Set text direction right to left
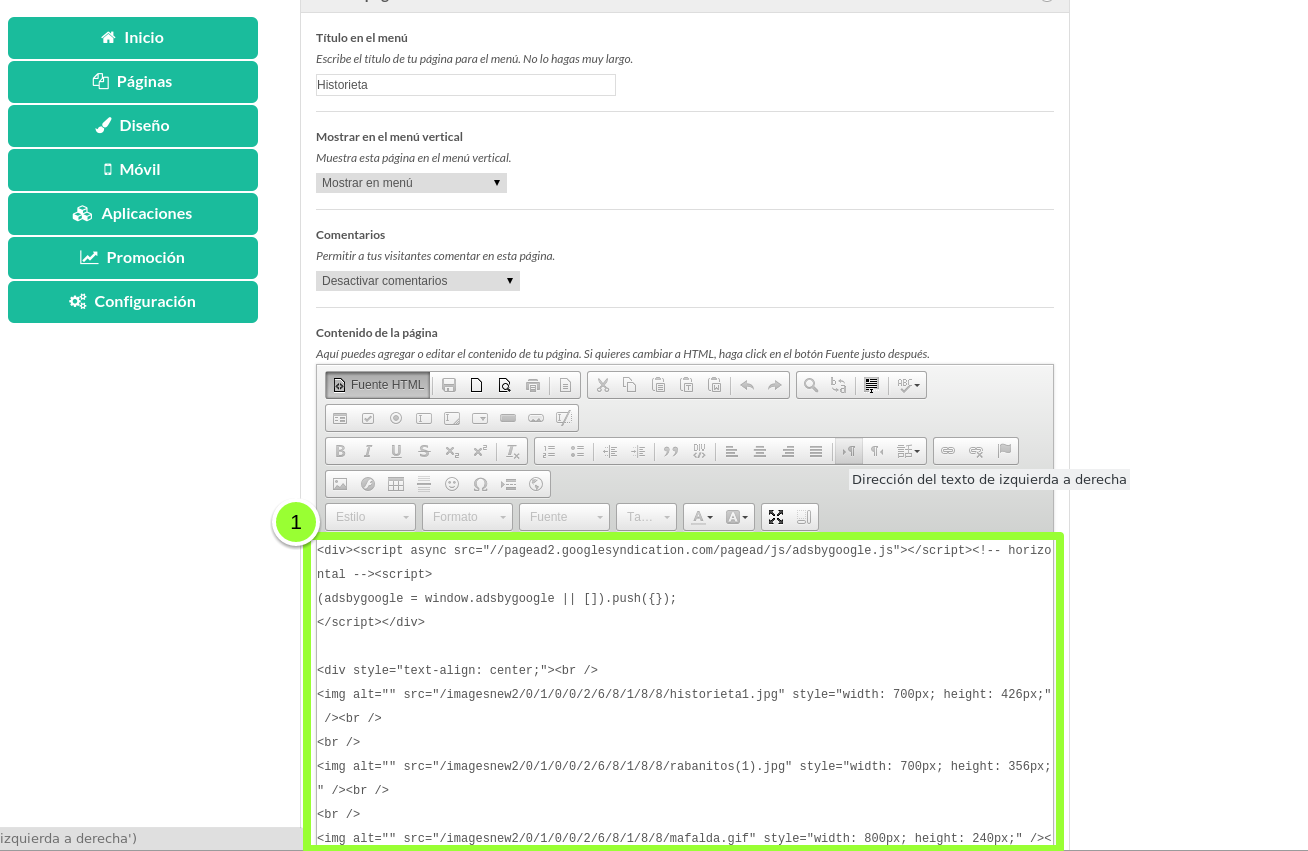The image size is (1308, 851). coord(877,451)
